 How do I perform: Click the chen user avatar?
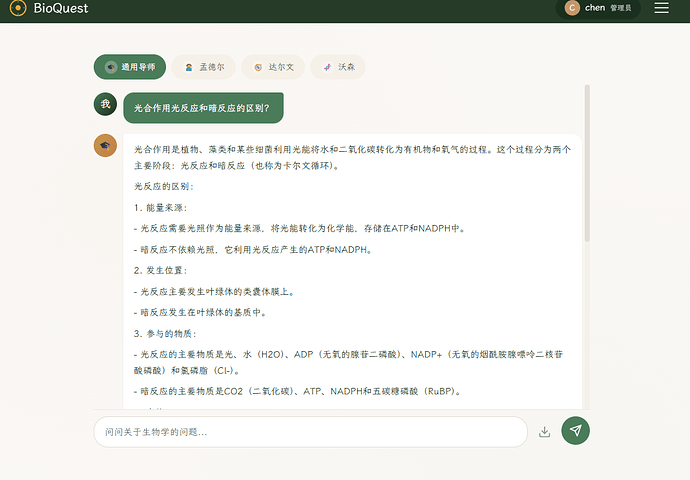coord(572,8)
